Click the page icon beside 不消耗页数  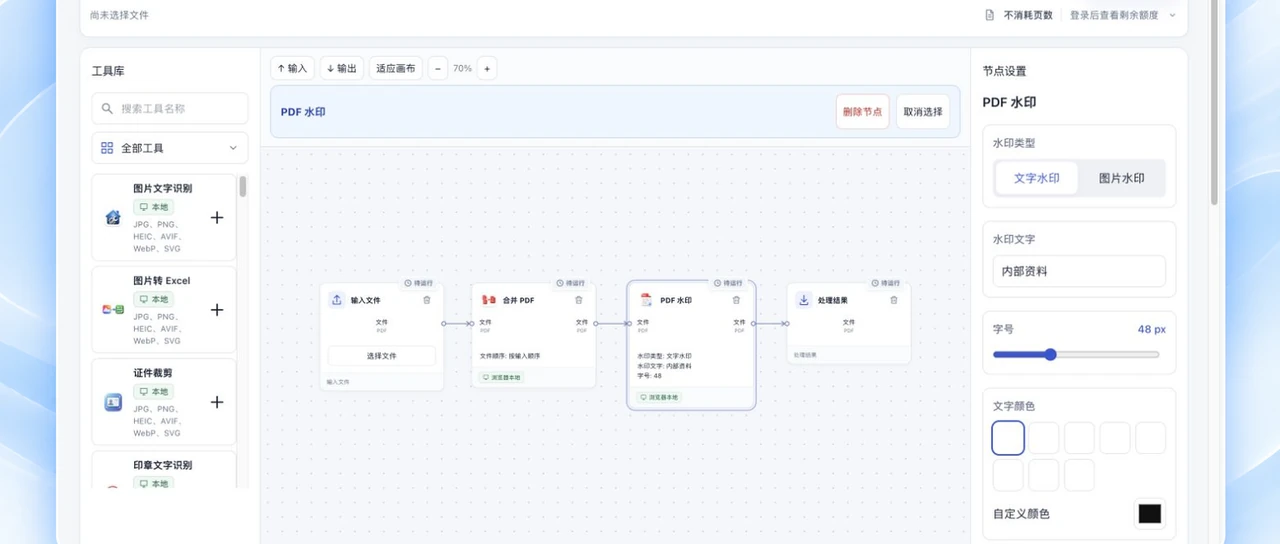[990, 15]
